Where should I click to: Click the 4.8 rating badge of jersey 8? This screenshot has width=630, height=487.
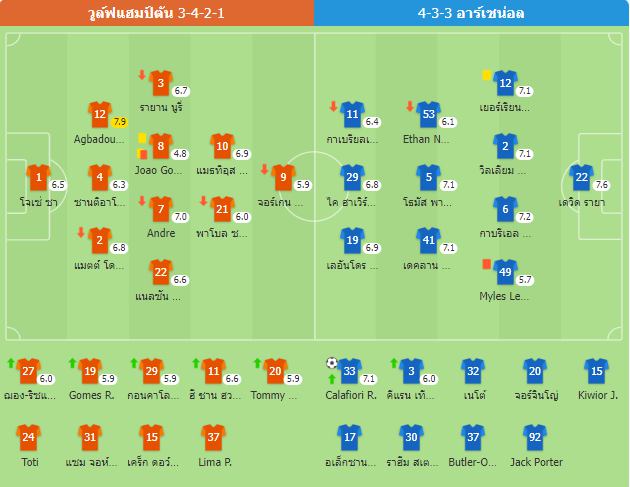click(x=180, y=153)
